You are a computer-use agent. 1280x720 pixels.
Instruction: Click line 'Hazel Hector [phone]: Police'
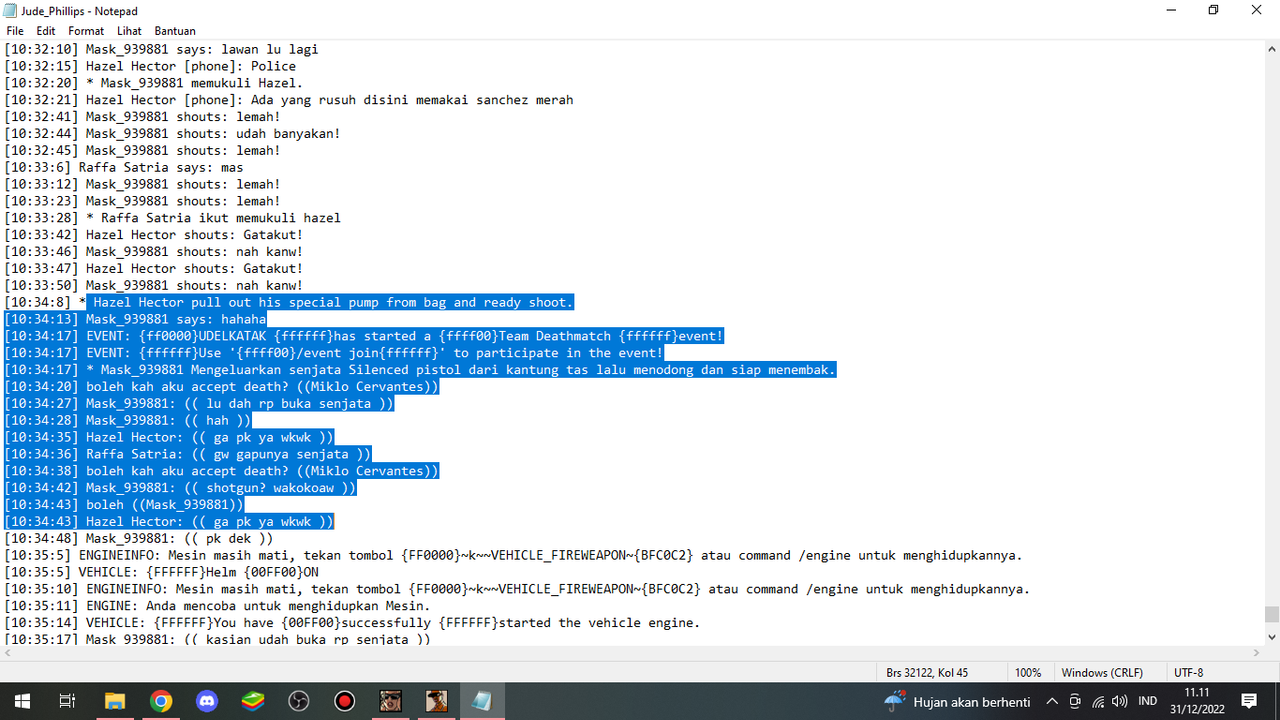(150, 66)
